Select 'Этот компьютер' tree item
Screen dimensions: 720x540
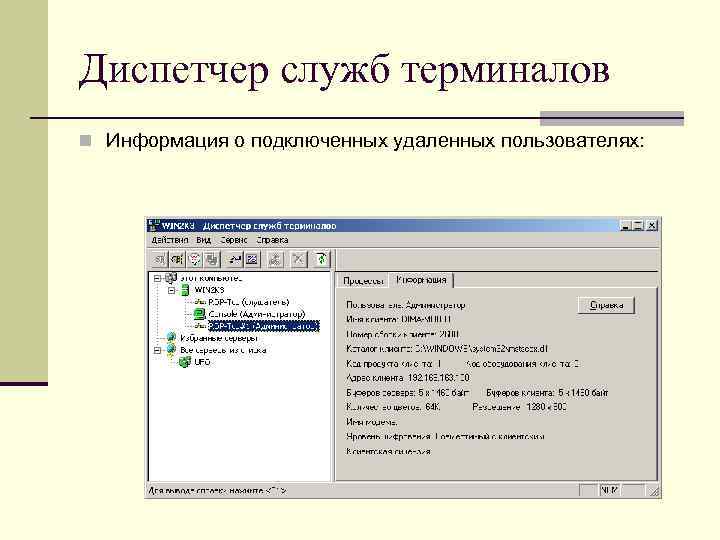click(211, 278)
